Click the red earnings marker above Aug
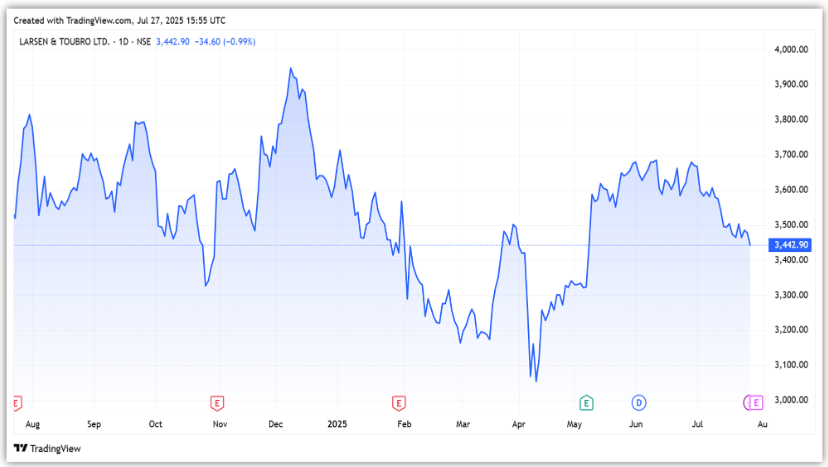This screenshot has height=467, width=828. click(17, 402)
